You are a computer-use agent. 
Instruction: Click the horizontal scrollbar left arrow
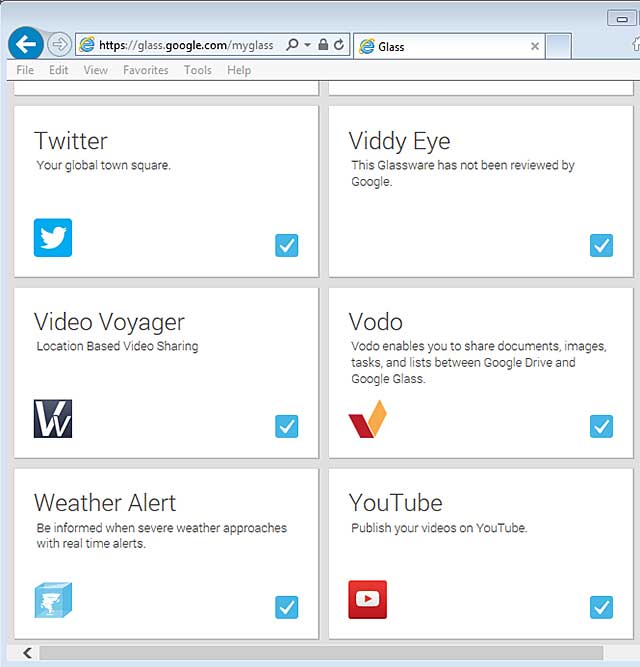(27, 653)
